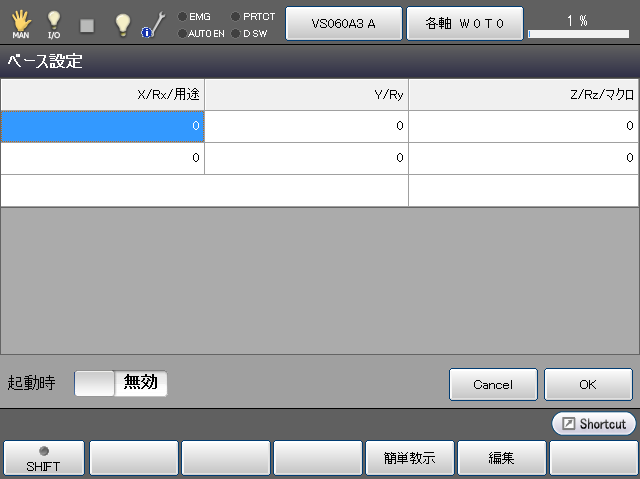This screenshot has width=640, height=479.
Task: Select the first-row Y/Ry value cell
Action: click(306, 126)
